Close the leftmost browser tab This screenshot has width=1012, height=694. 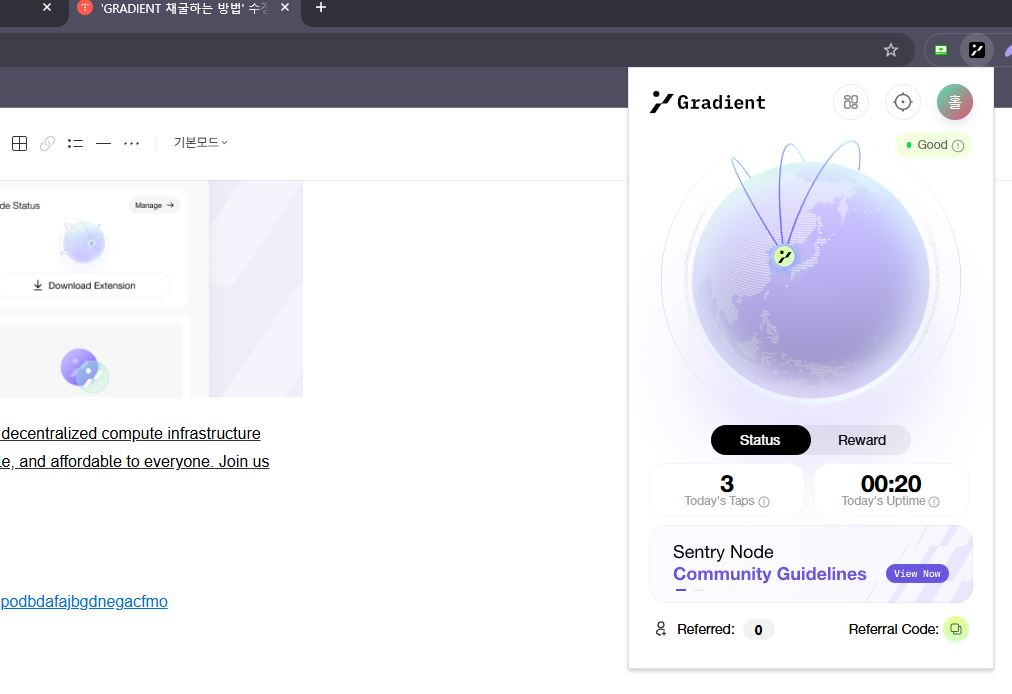point(46,8)
